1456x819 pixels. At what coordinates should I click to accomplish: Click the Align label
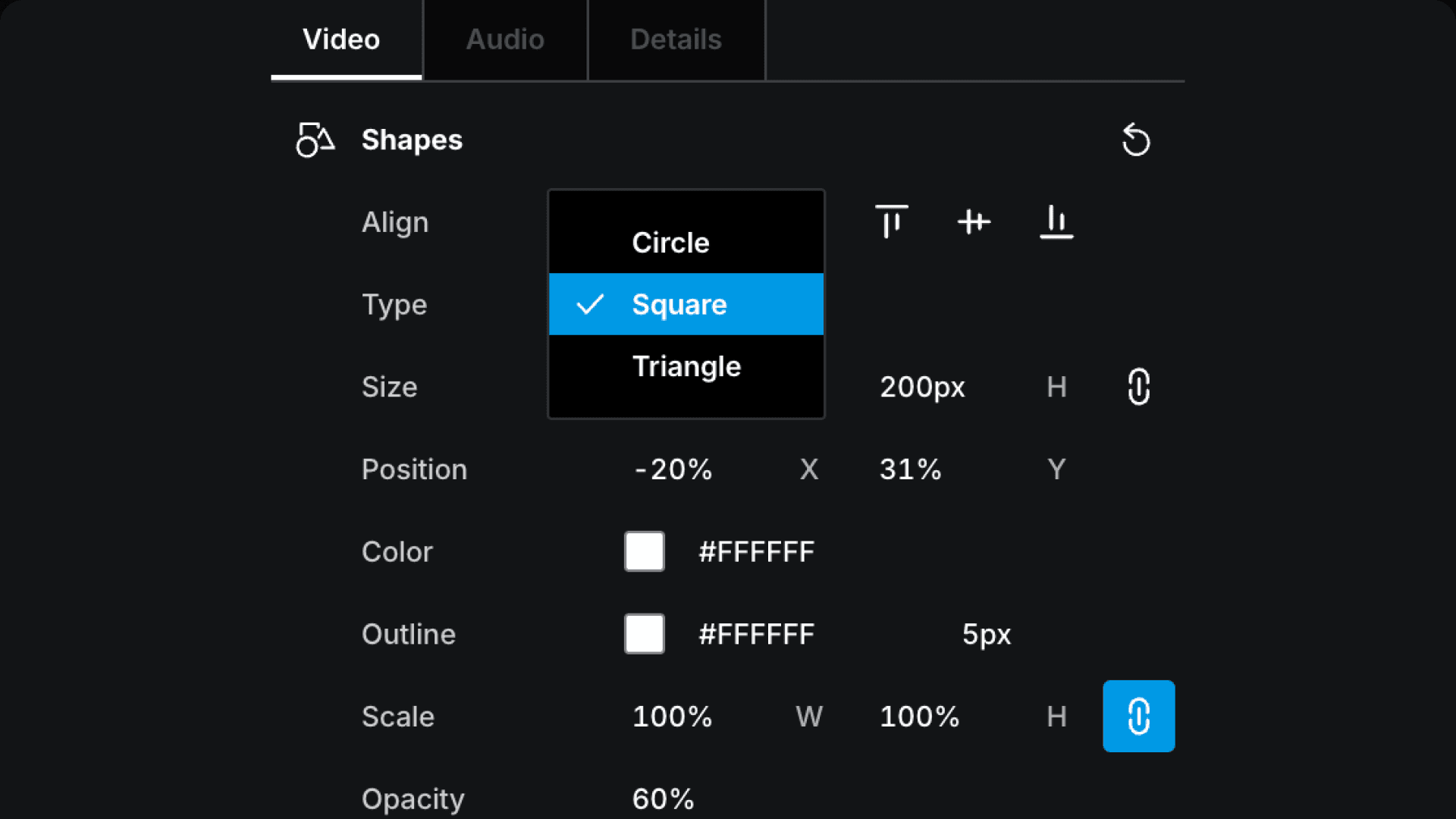(x=395, y=222)
